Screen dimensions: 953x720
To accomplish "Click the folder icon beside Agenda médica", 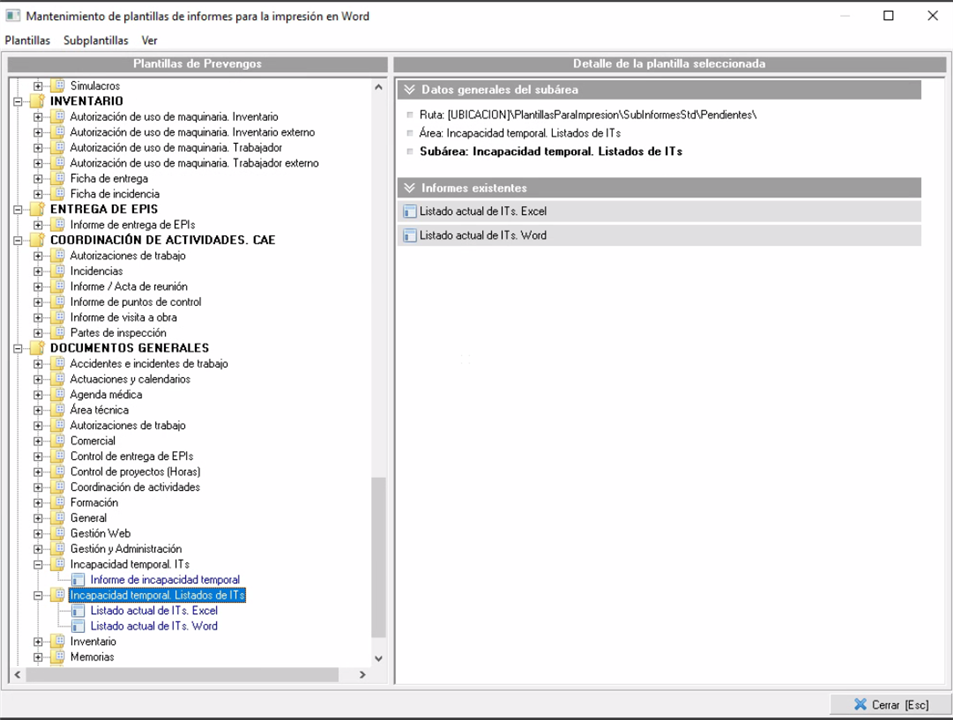I will pyautogui.click(x=58, y=395).
